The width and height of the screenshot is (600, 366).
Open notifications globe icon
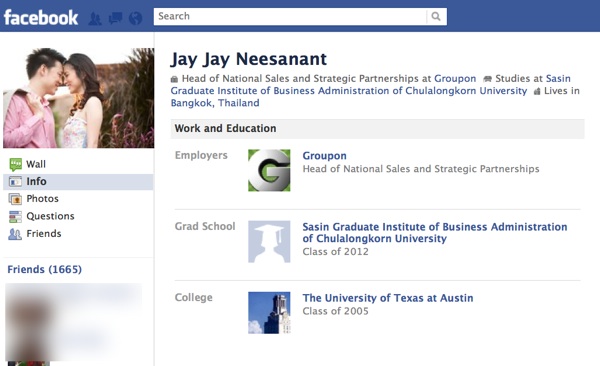[135, 18]
